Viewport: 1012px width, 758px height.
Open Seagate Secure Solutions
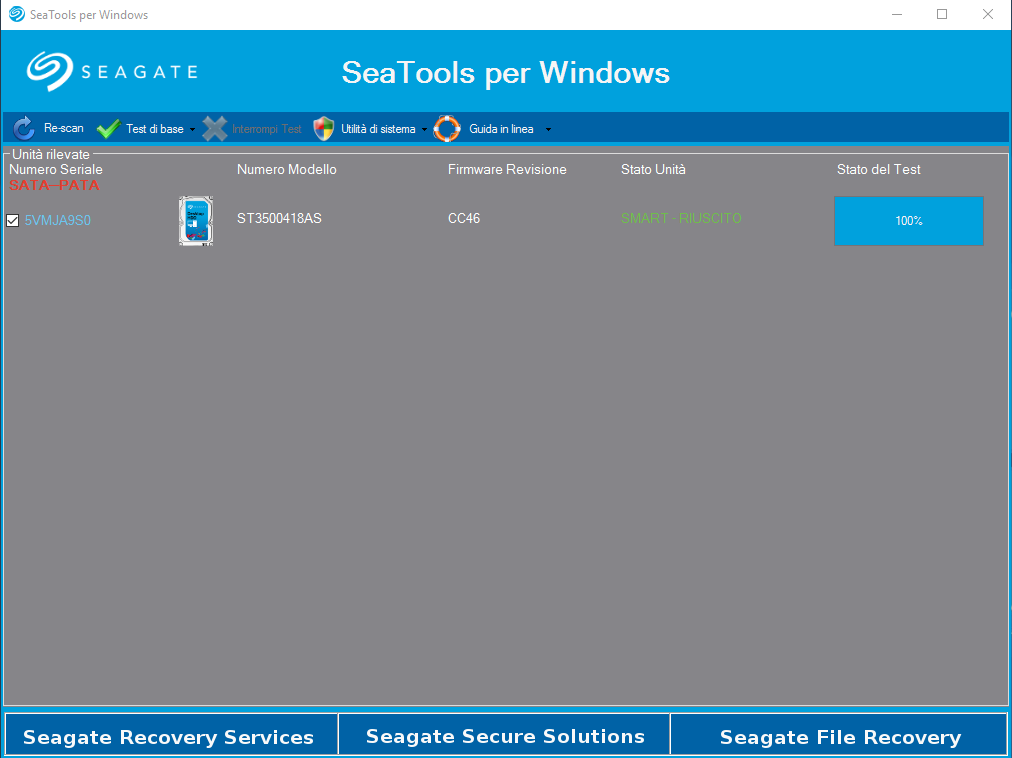point(505,735)
